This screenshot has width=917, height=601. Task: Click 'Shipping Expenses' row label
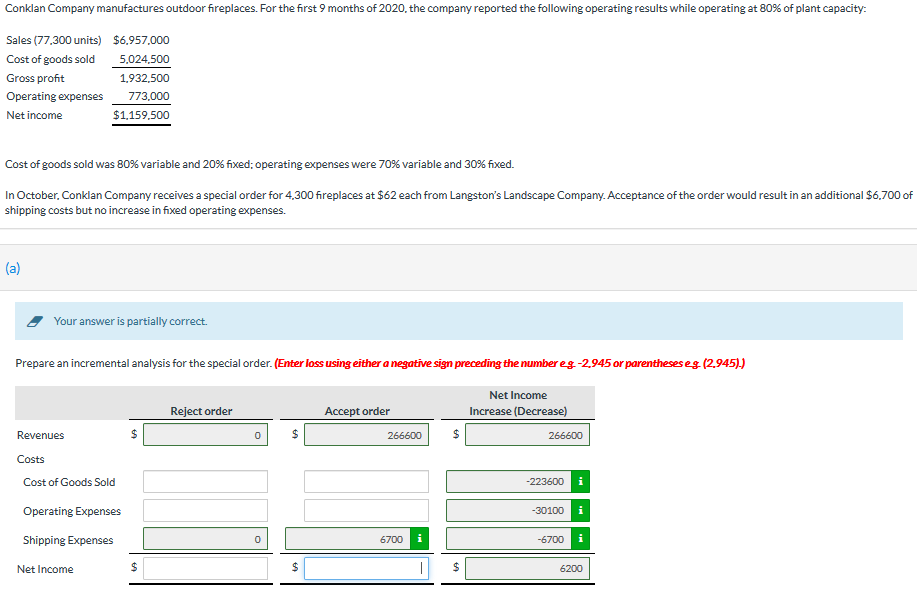(68, 540)
